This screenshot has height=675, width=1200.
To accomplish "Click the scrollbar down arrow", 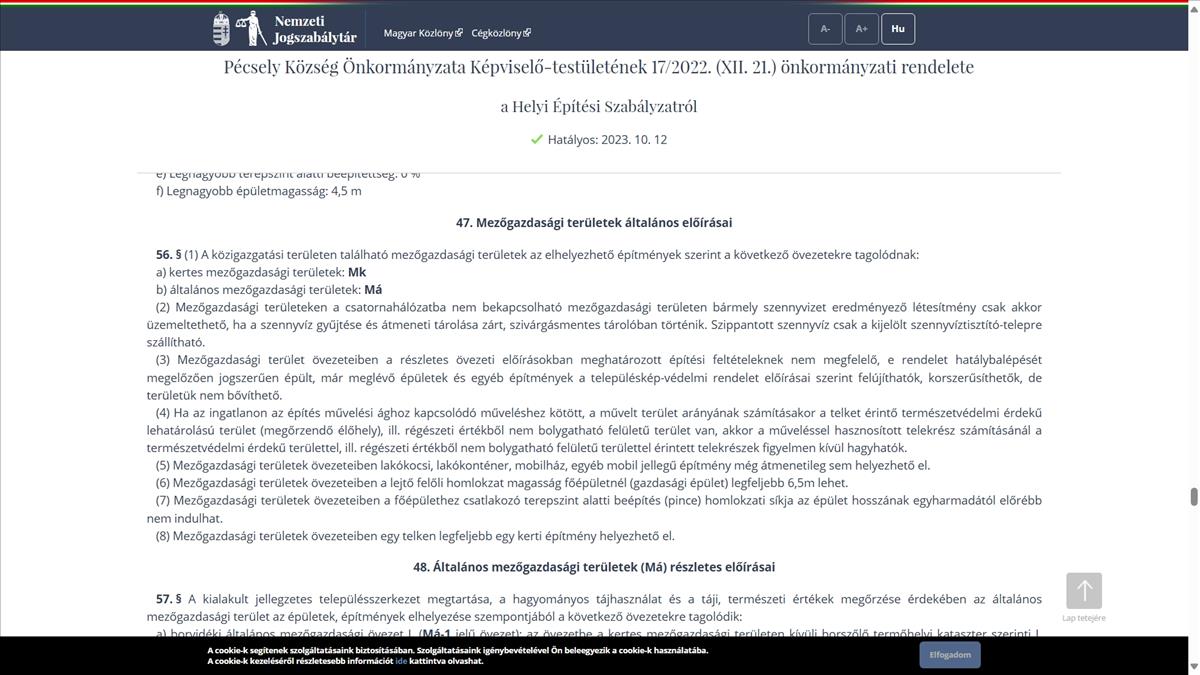I will (x=1193, y=668).
